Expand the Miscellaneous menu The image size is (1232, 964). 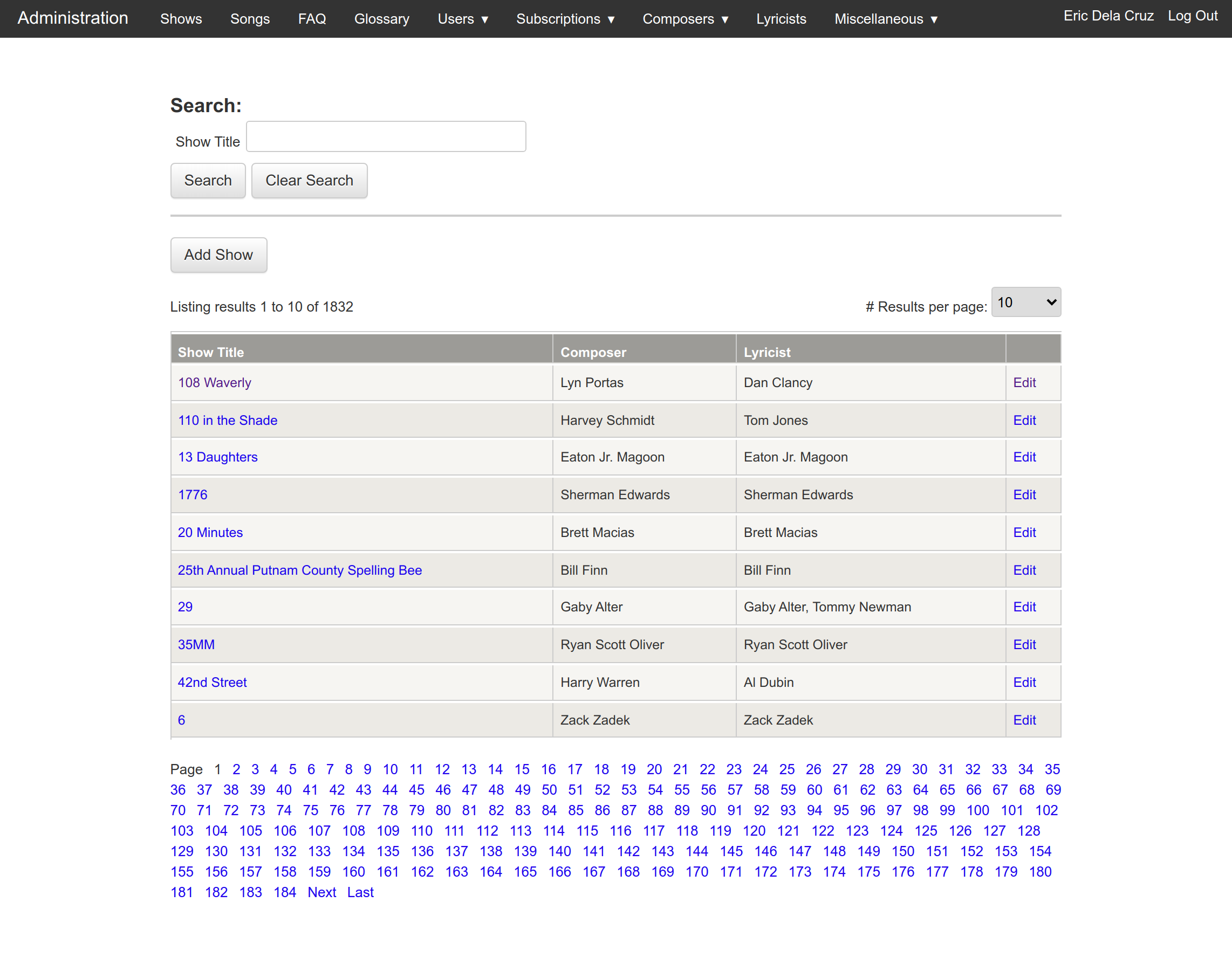point(886,19)
